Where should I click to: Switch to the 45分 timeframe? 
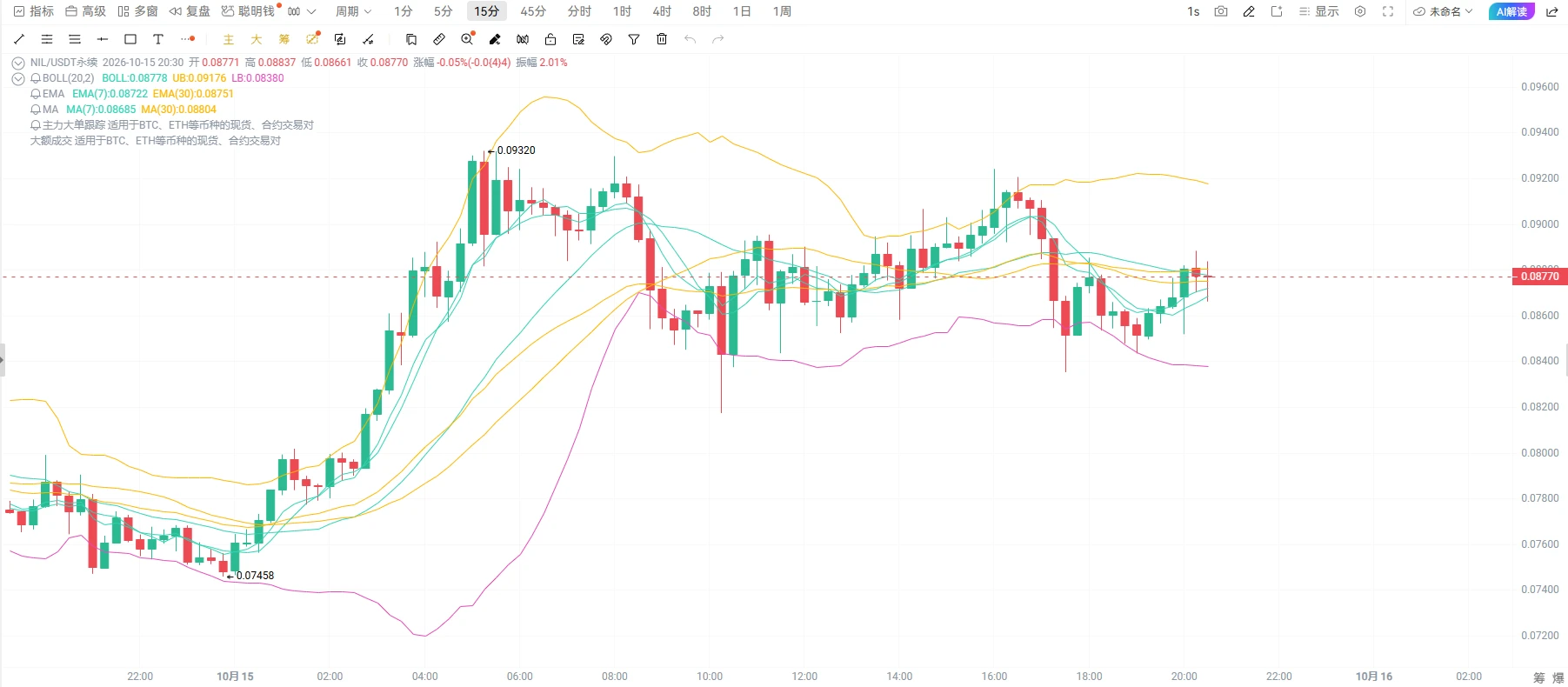533,11
